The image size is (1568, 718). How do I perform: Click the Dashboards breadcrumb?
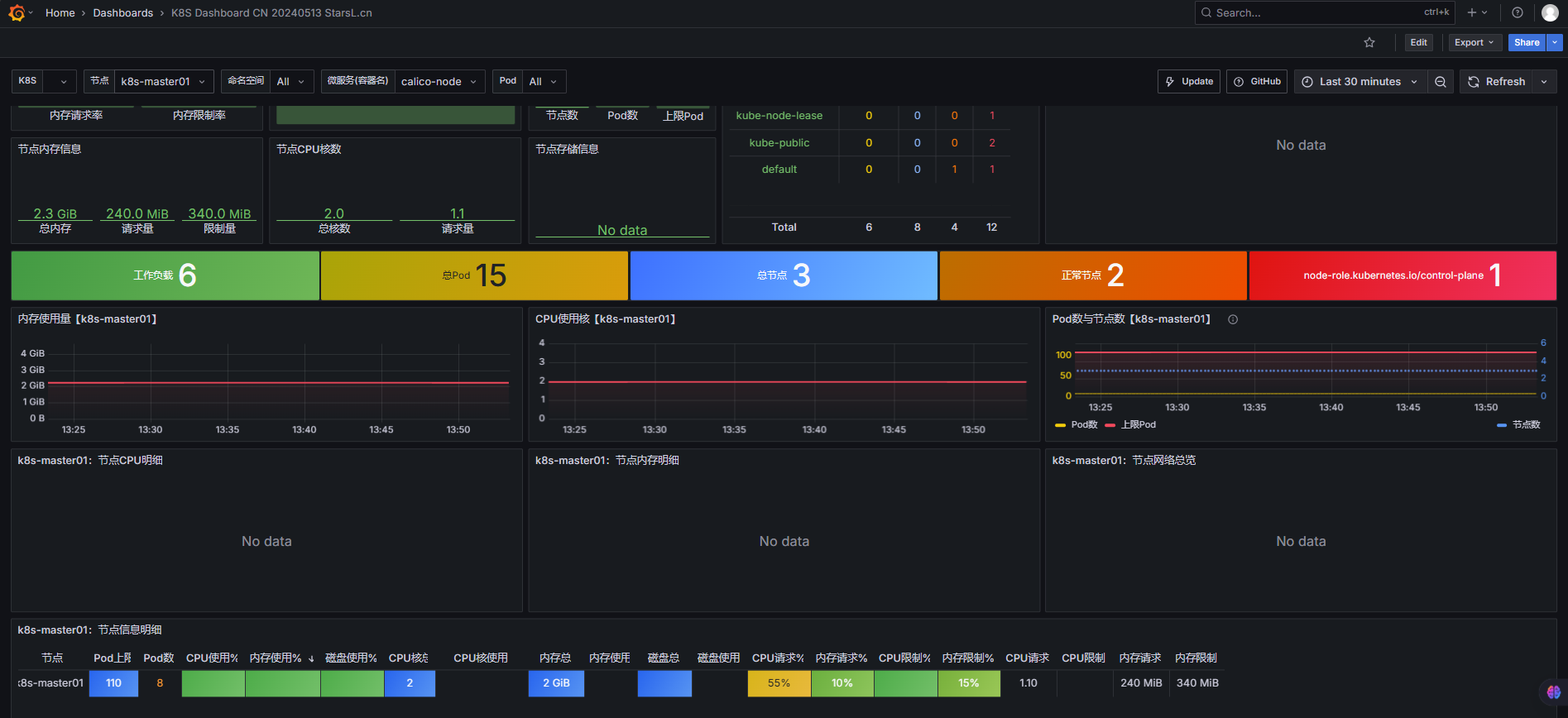[x=123, y=12]
